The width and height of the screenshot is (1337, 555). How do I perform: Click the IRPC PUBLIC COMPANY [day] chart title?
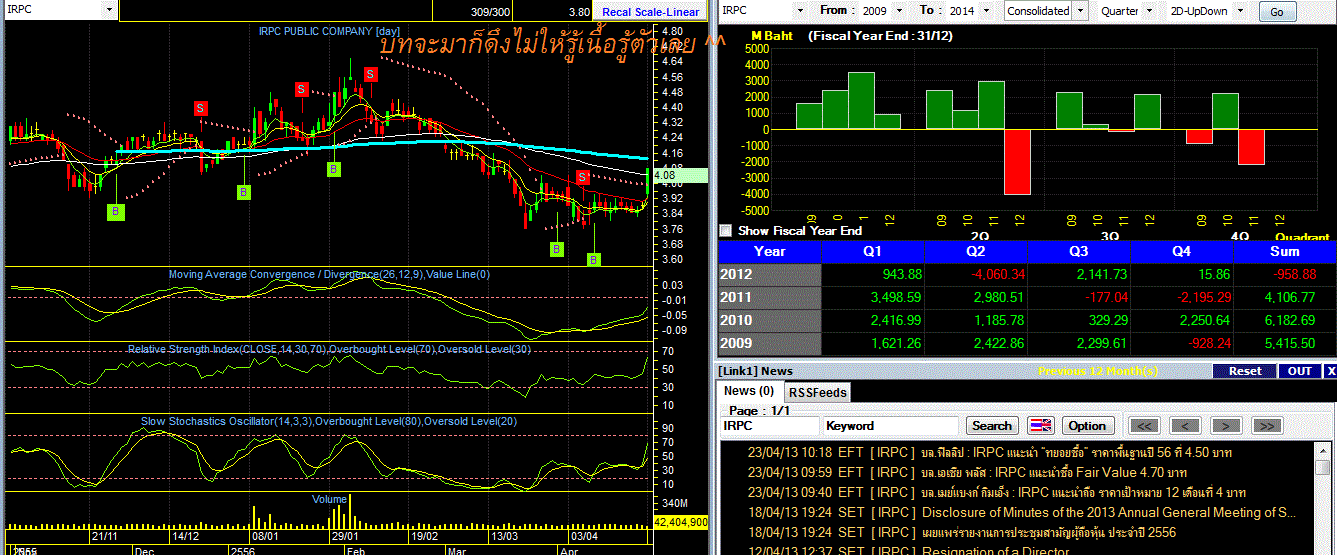click(x=329, y=31)
